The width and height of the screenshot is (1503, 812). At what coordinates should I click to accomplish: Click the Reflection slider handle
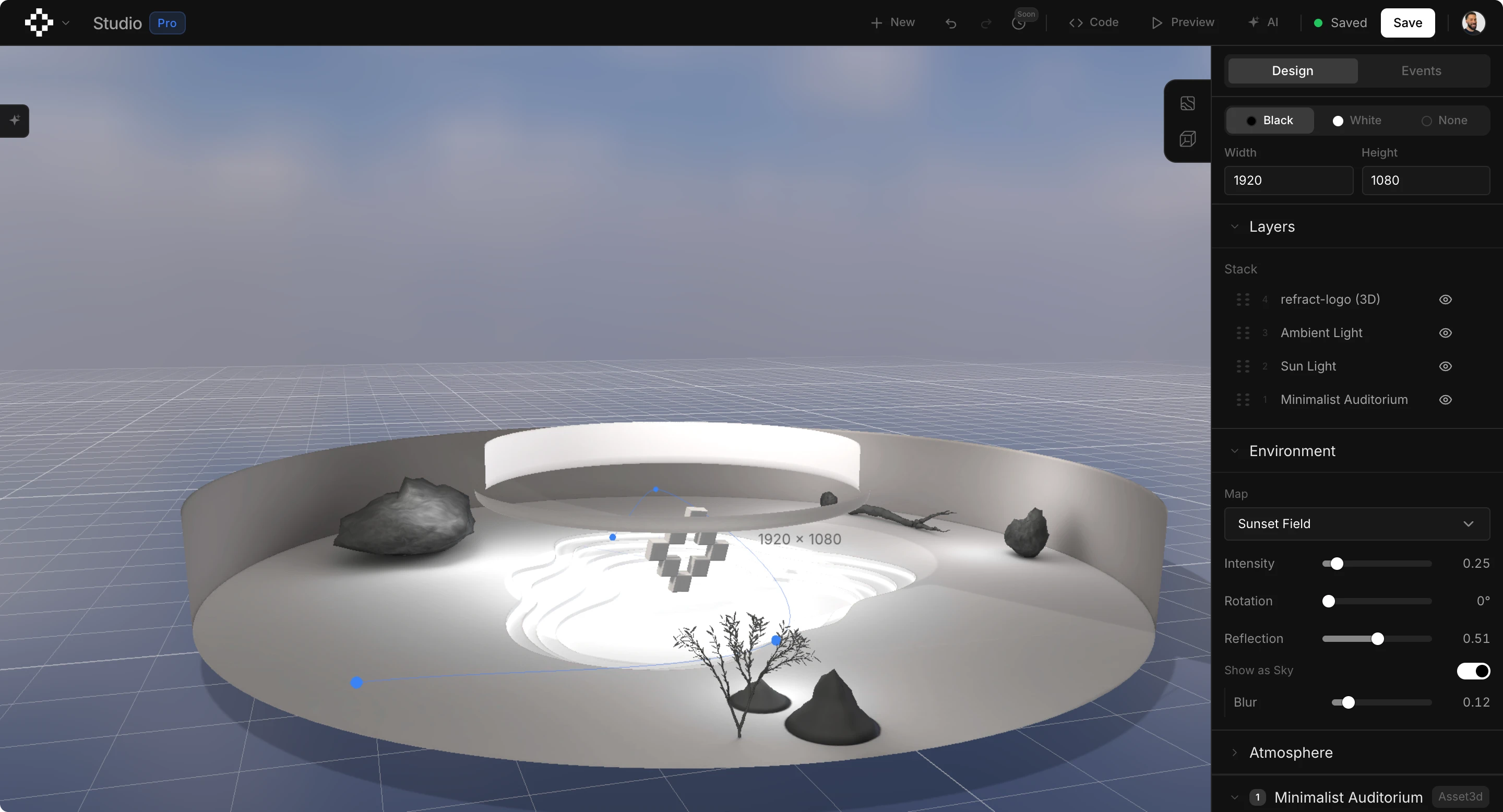(1377, 639)
